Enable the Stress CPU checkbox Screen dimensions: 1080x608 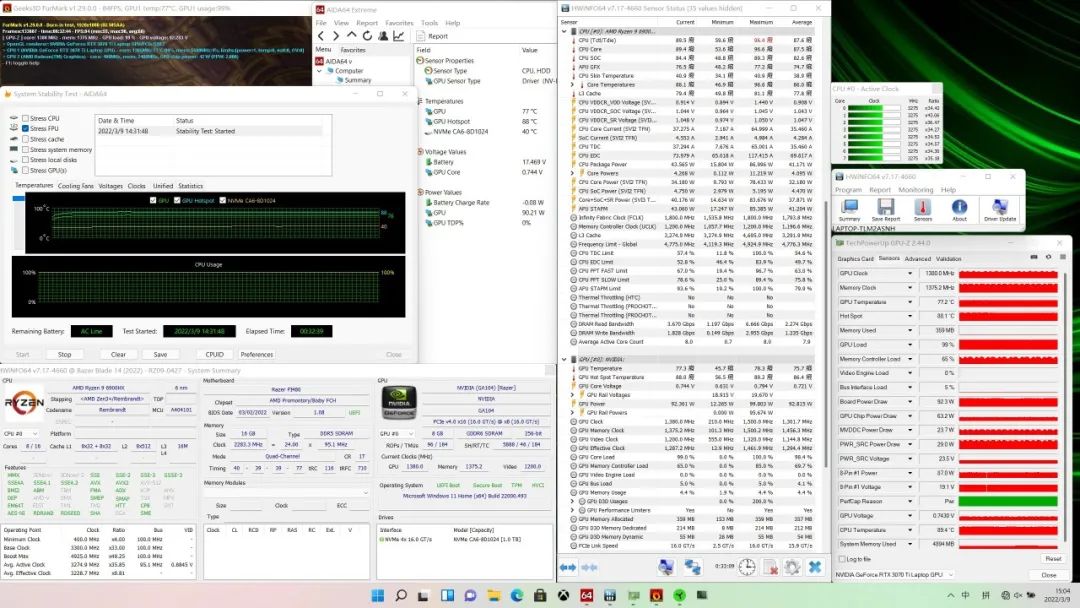[x=25, y=118]
